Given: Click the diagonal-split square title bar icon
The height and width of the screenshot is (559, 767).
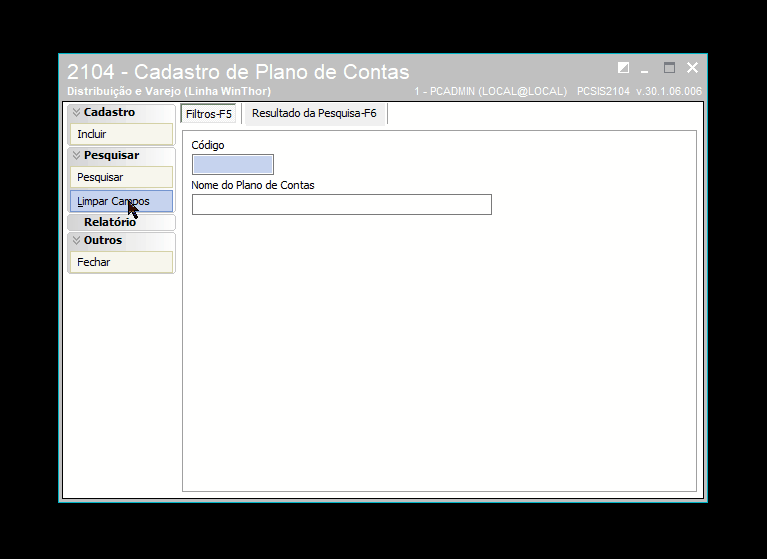Looking at the screenshot, I should pos(623,67).
